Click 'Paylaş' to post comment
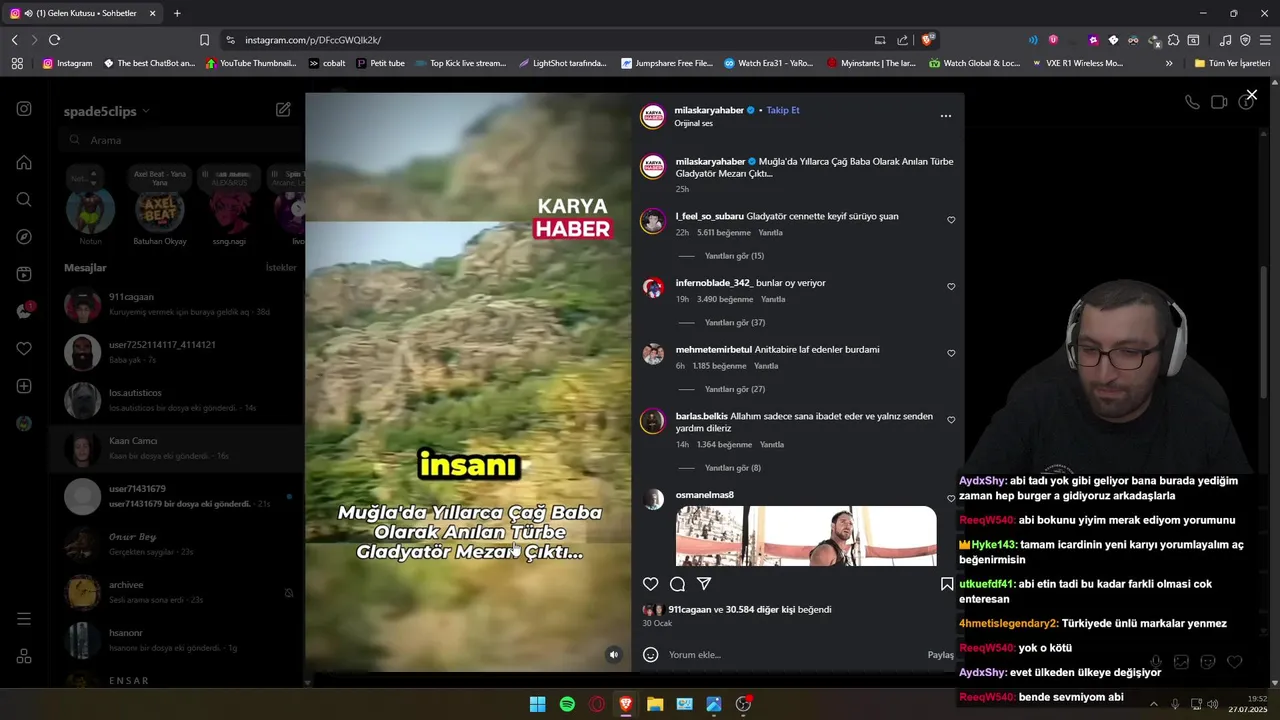Viewport: 1280px width, 720px height. (x=941, y=655)
